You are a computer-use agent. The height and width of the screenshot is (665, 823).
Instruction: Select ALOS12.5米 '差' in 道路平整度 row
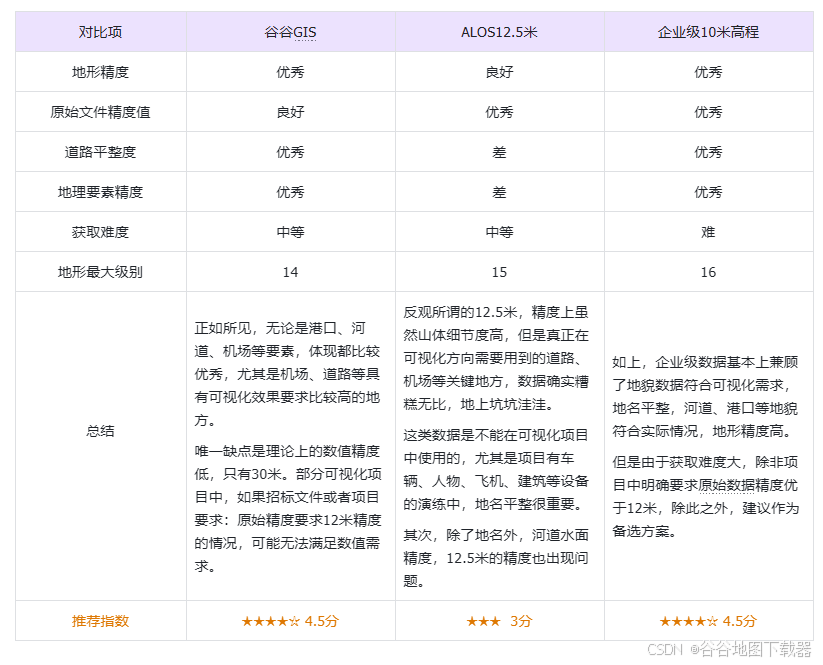click(499, 152)
